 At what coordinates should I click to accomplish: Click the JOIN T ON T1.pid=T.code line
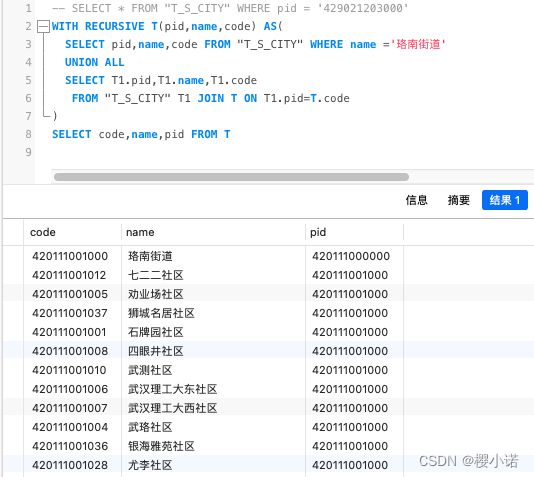(210, 98)
